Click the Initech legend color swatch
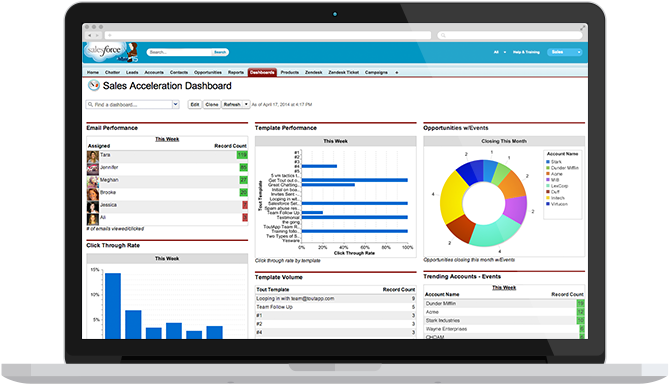 (548, 198)
